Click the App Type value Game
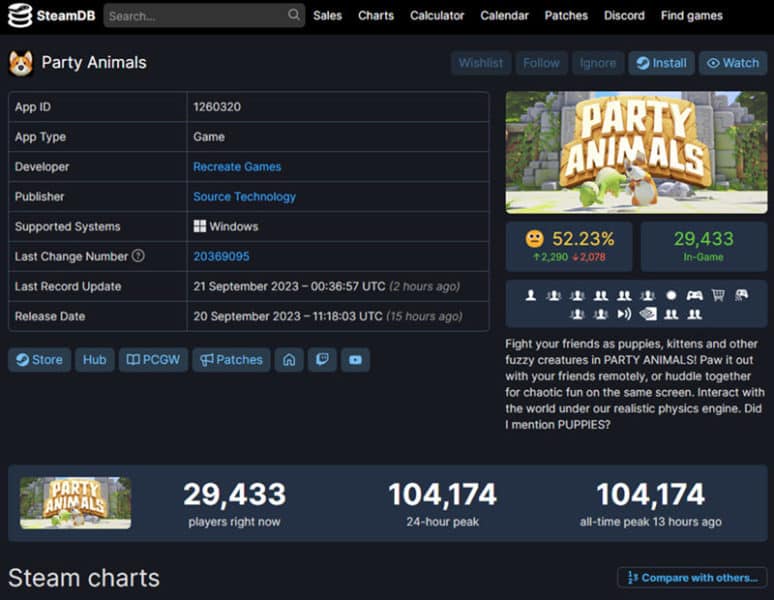 [209, 137]
